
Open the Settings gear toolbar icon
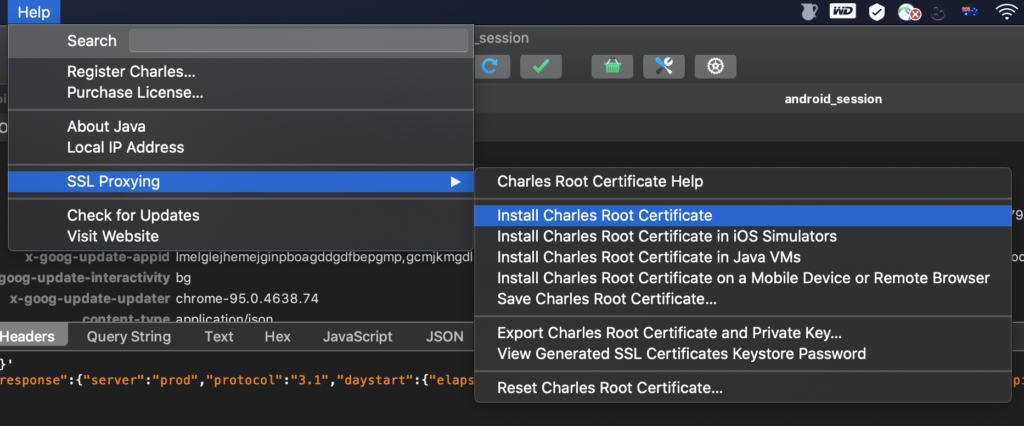pos(715,66)
